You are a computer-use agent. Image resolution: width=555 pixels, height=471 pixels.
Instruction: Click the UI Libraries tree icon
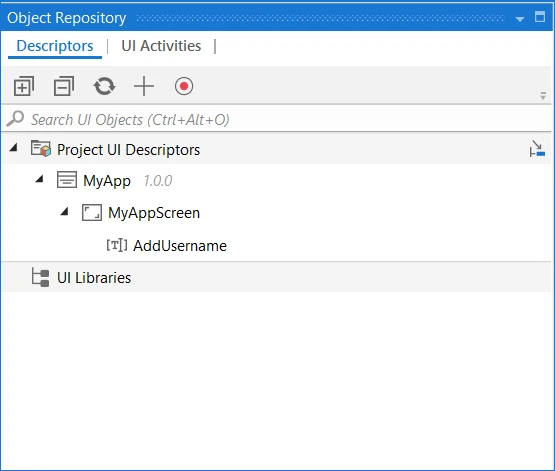(40, 277)
